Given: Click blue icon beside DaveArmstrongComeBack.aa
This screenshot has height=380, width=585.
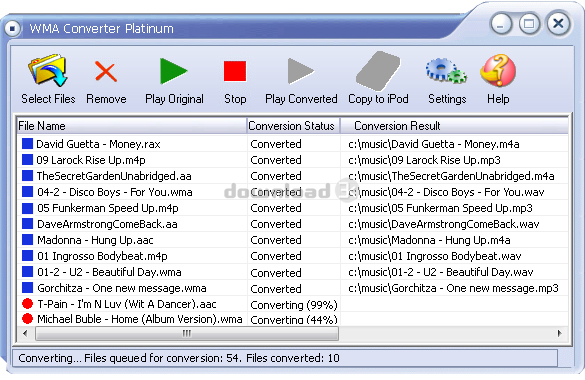Looking at the screenshot, I should 27,224.
